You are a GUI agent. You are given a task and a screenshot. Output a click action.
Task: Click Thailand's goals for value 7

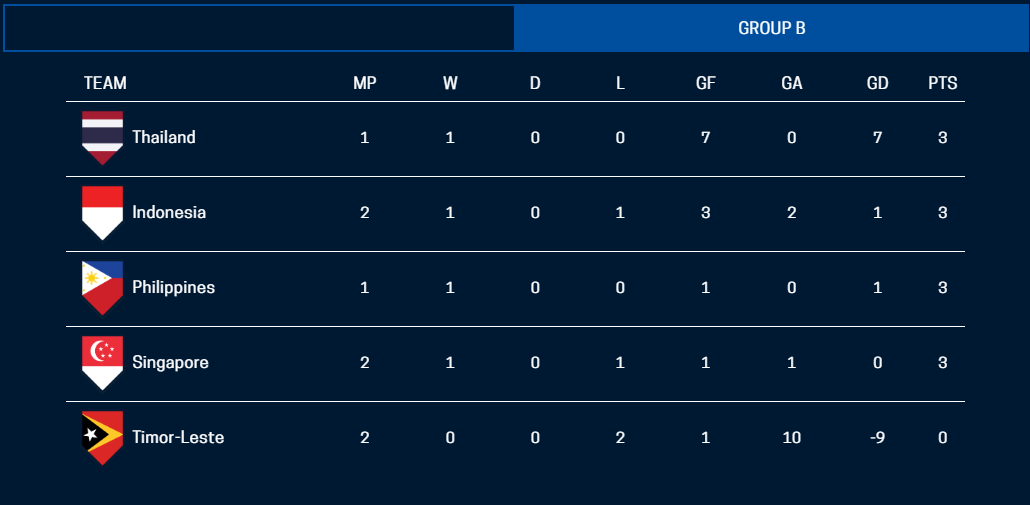point(706,138)
